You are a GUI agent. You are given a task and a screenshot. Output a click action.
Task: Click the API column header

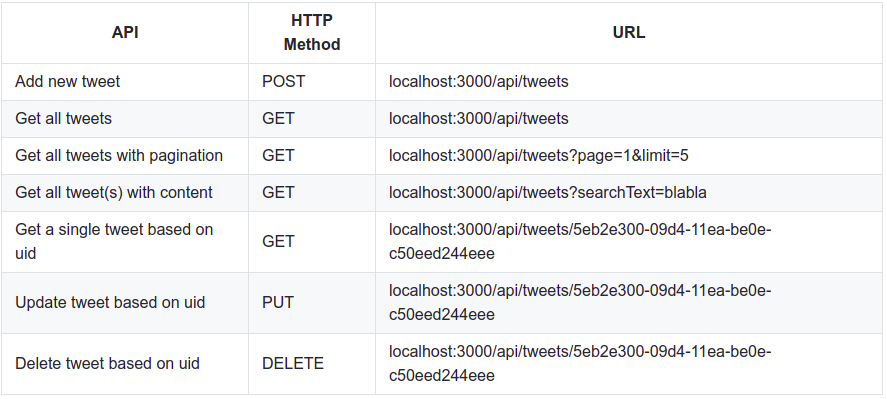(x=125, y=33)
